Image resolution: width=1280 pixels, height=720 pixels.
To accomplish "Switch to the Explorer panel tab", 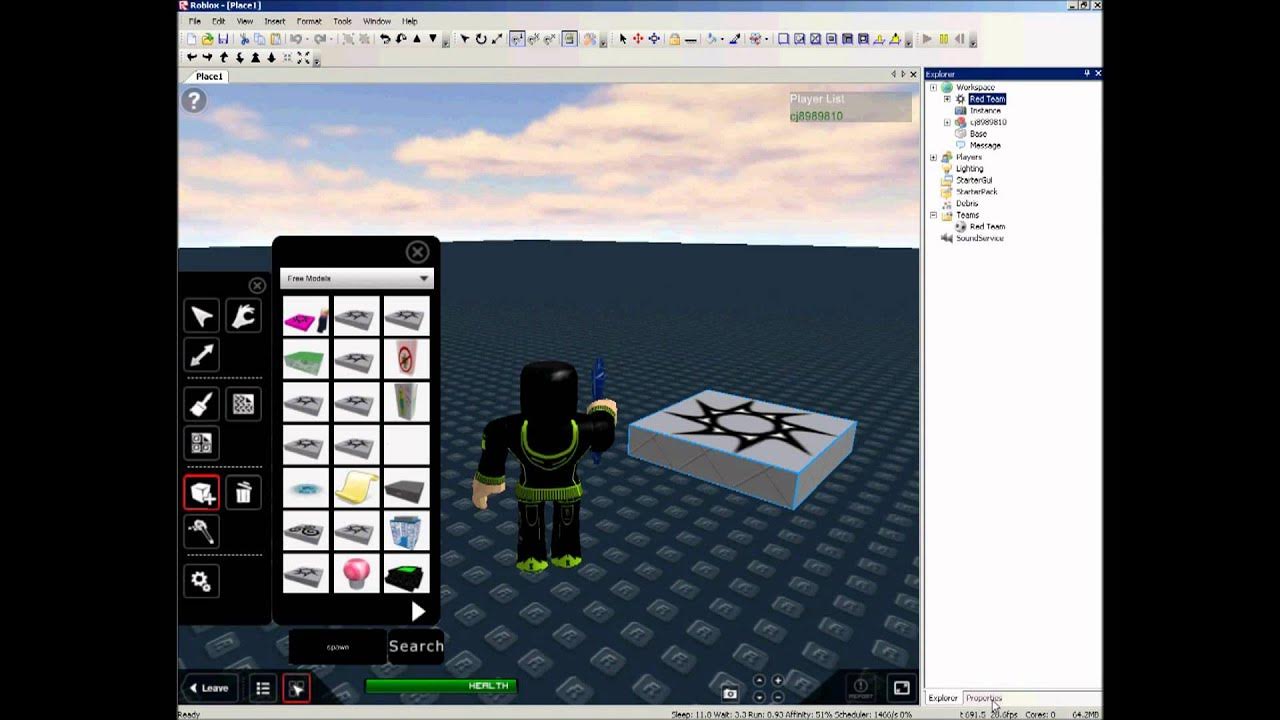I will pos(942,698).
